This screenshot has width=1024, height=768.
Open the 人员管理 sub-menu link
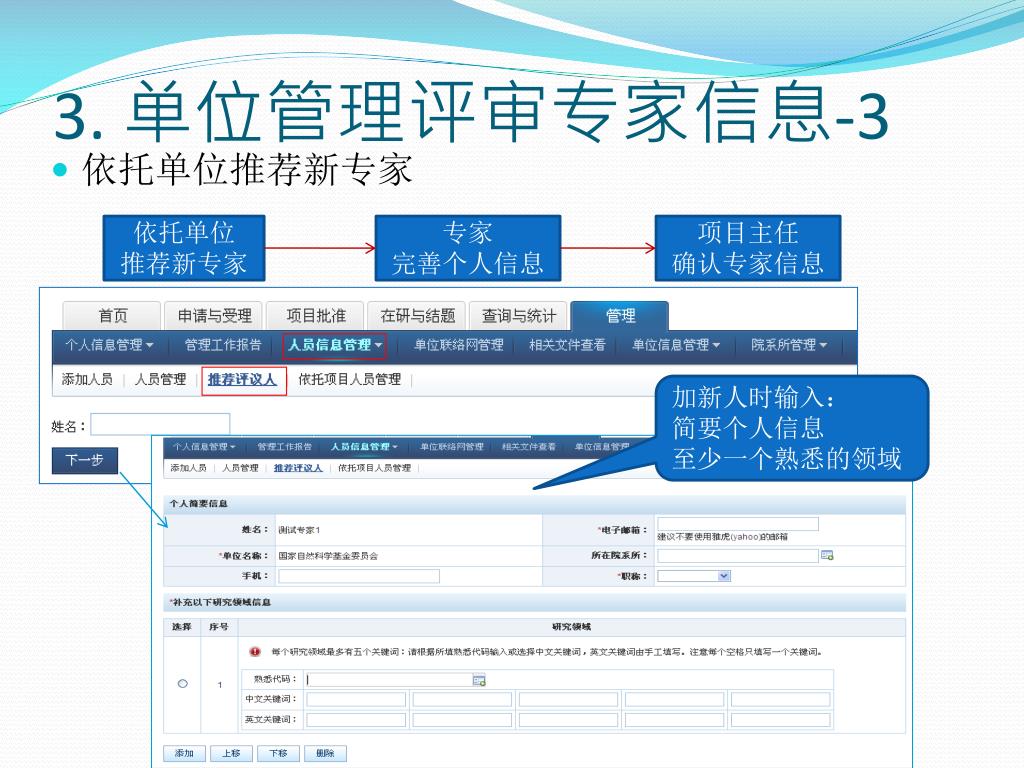(x=160, y=379)
